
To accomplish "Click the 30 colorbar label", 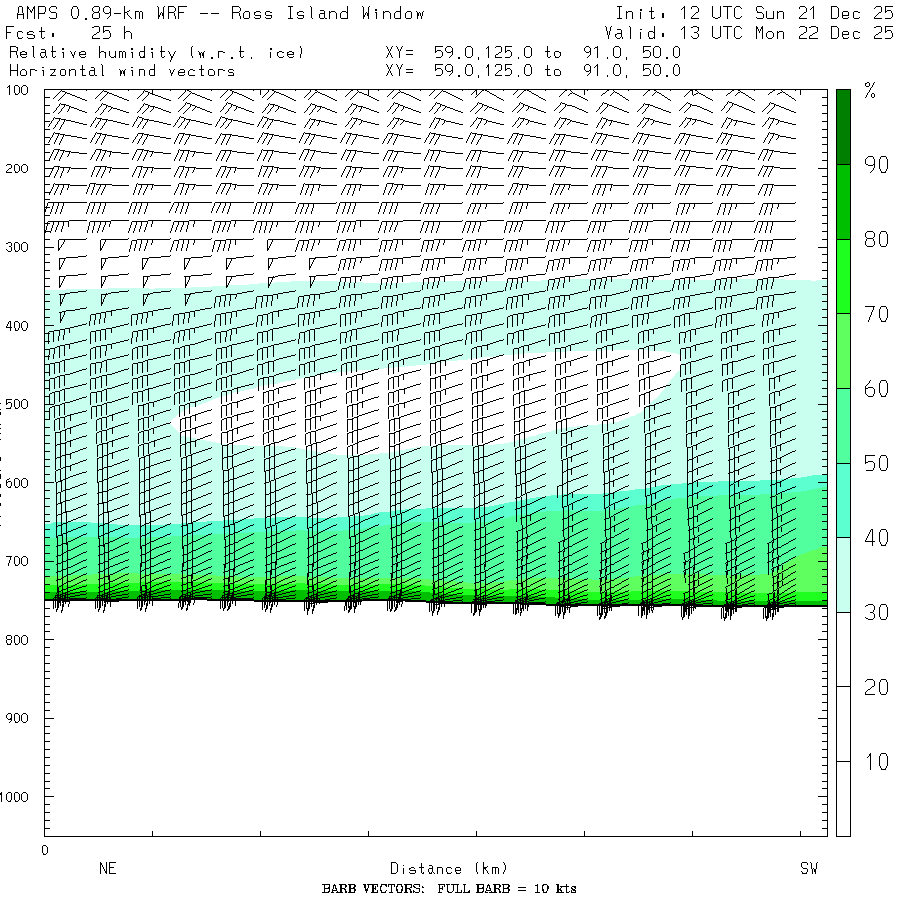I will pyautogui.click(x=876, y=613).
